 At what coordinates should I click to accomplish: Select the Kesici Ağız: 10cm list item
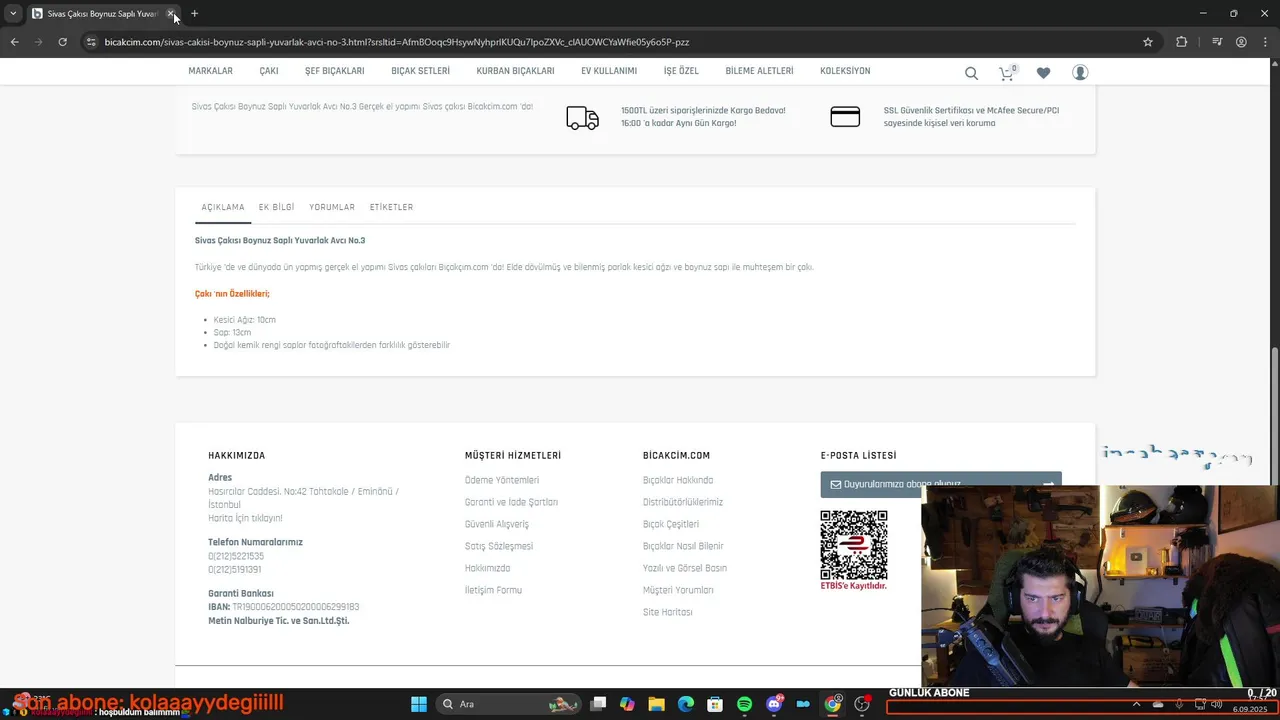pyautogui.click(x=244, y=320)
